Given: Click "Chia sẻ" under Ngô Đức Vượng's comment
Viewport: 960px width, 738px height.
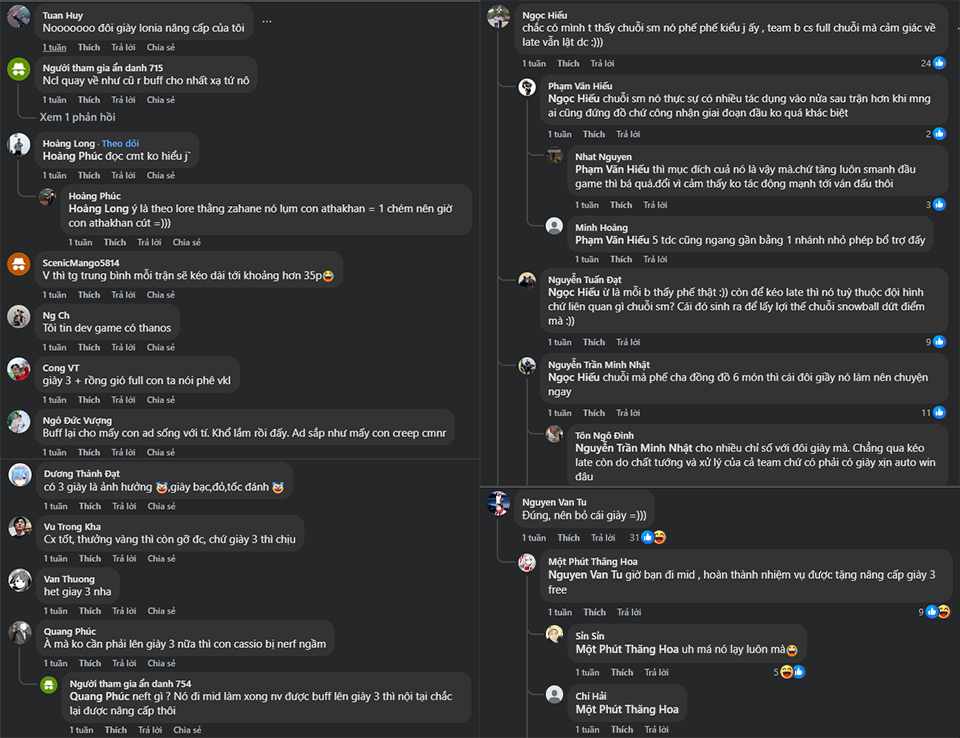Looking at the screenshot, I should tap(160, 452).
